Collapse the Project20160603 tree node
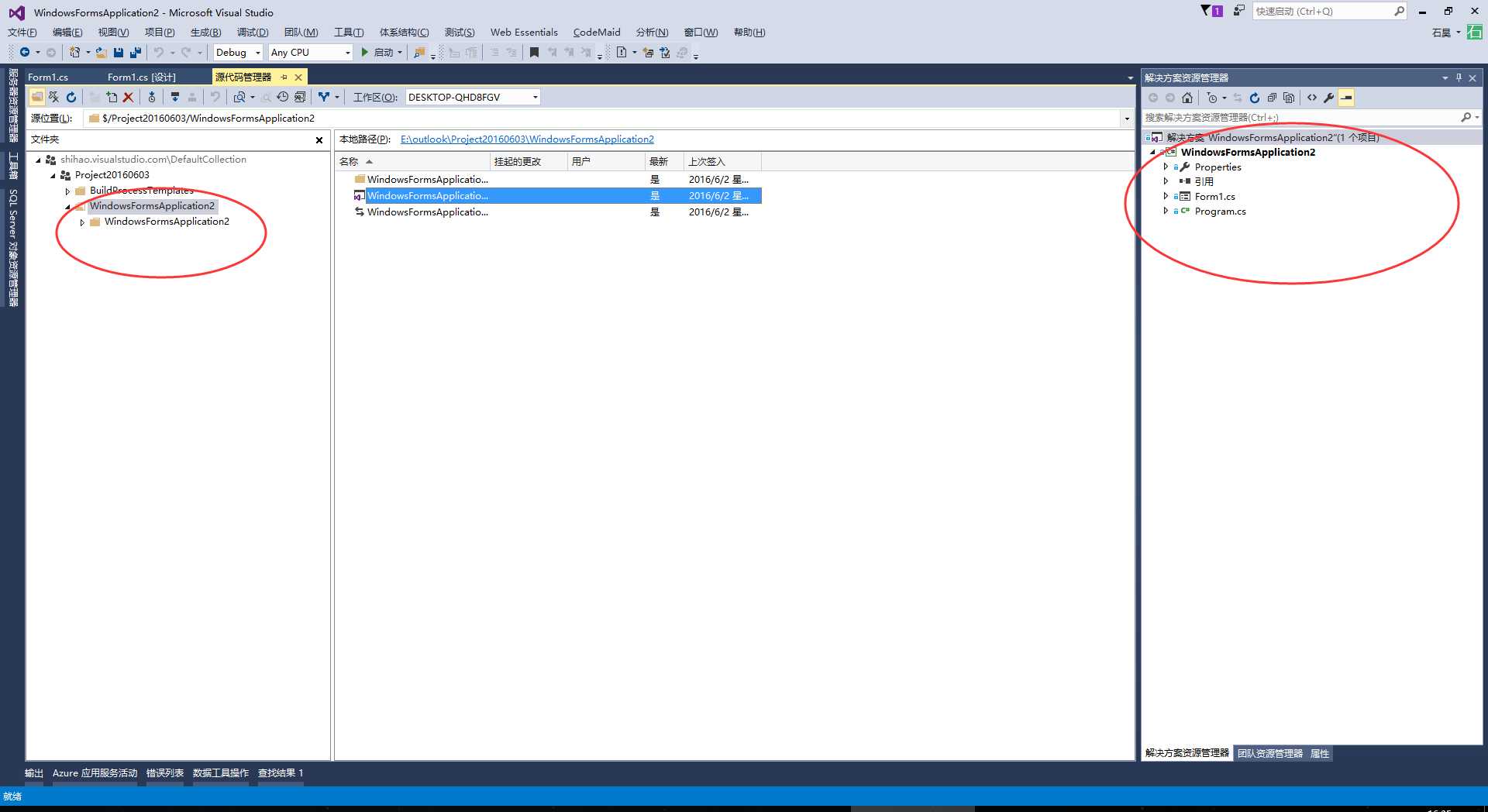 click(53, 175)
